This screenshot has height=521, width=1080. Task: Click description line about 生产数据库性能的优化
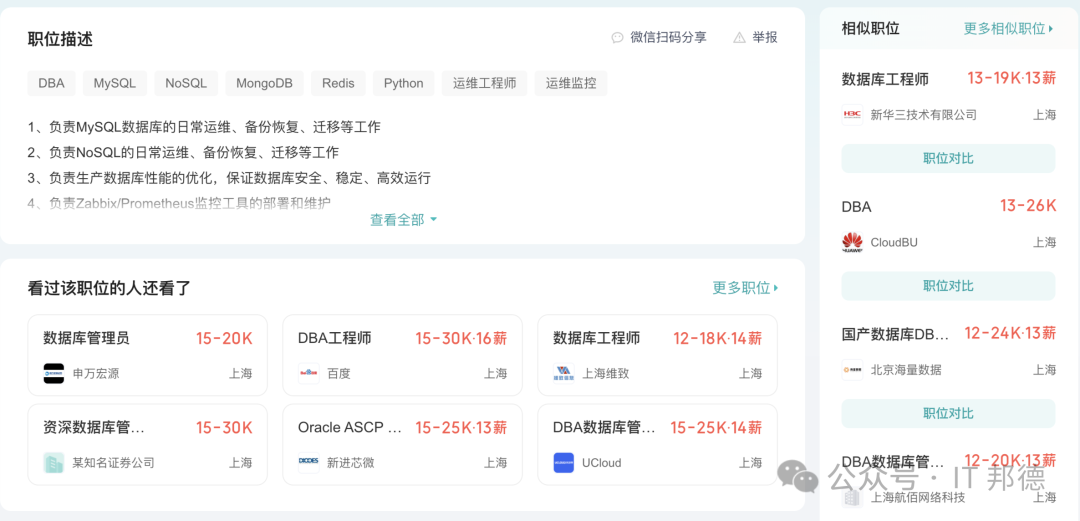point(229,178)
